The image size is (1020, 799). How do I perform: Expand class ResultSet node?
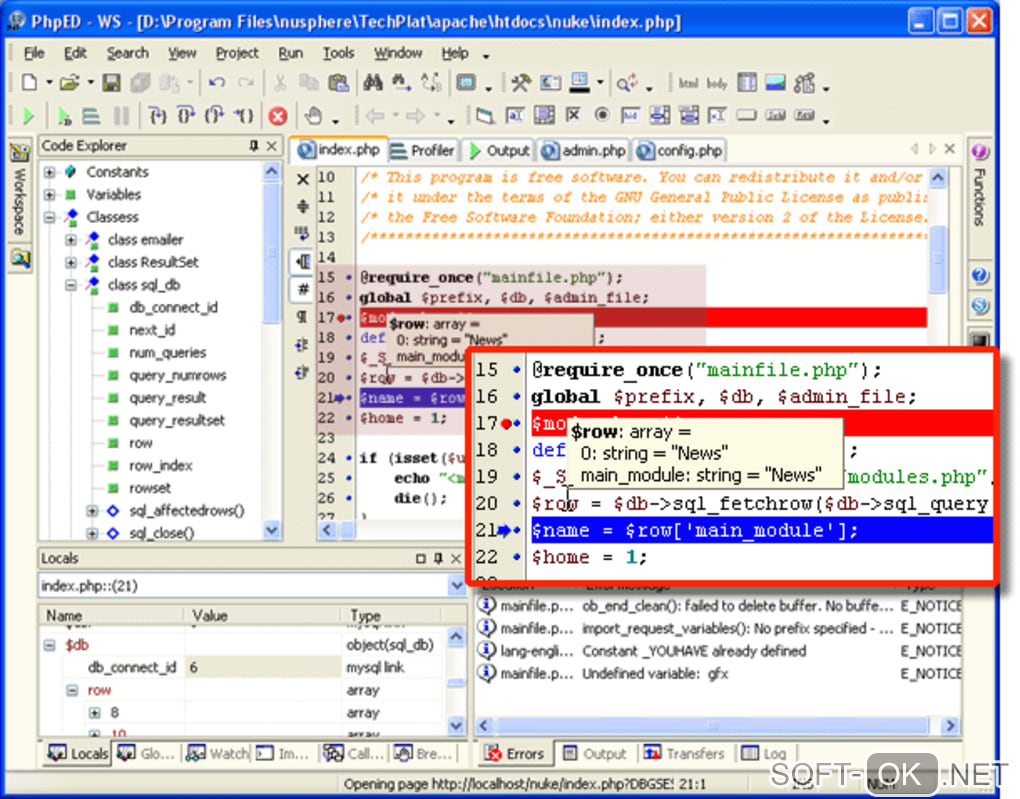tap(70, 262)
